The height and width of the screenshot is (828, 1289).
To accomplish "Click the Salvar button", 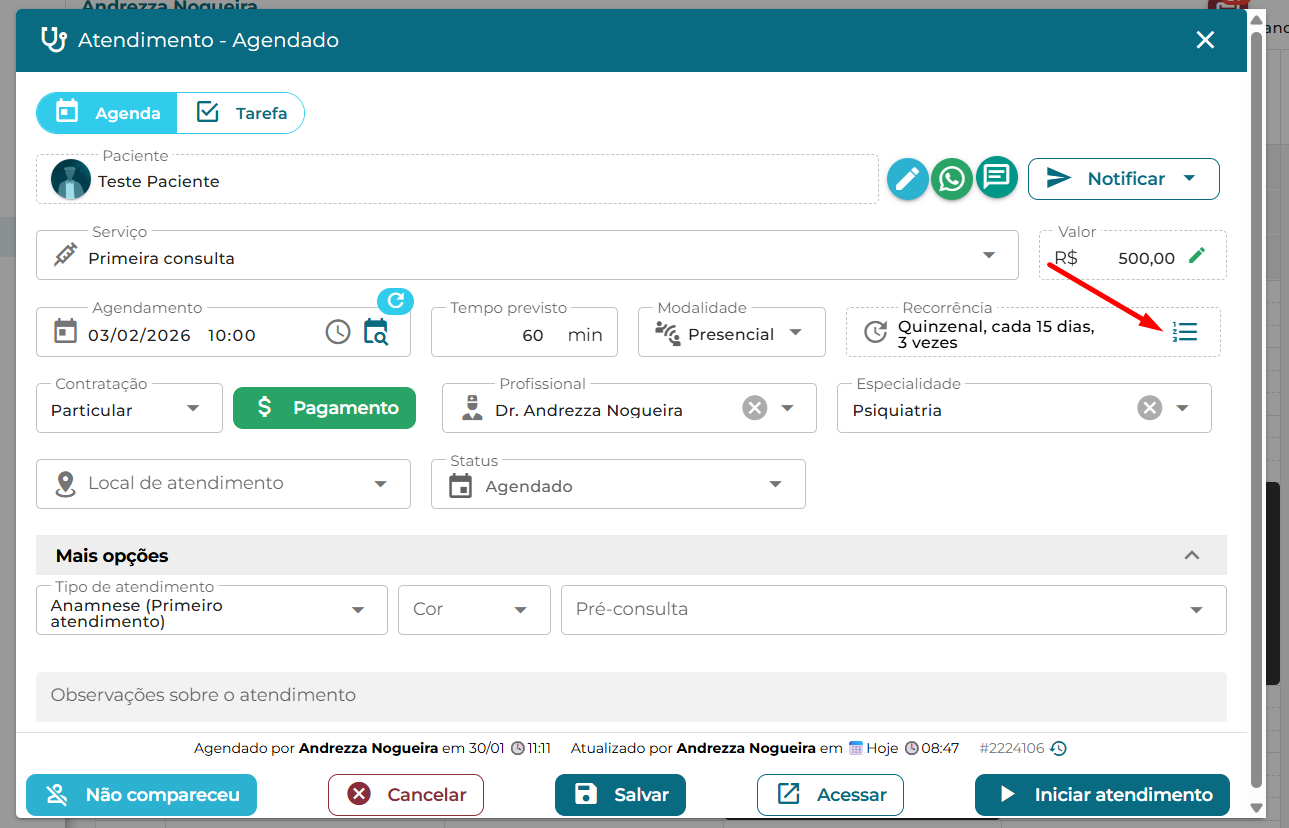I will tap(620, 795).
